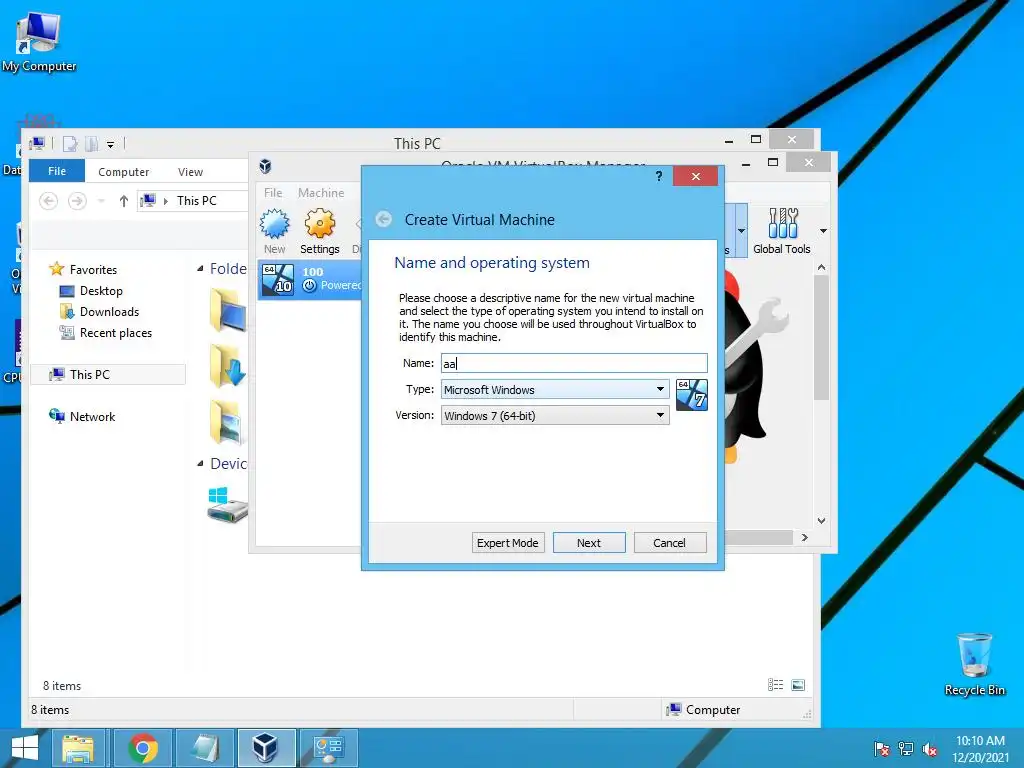Open VirtualBox File menu

point(273,193)
